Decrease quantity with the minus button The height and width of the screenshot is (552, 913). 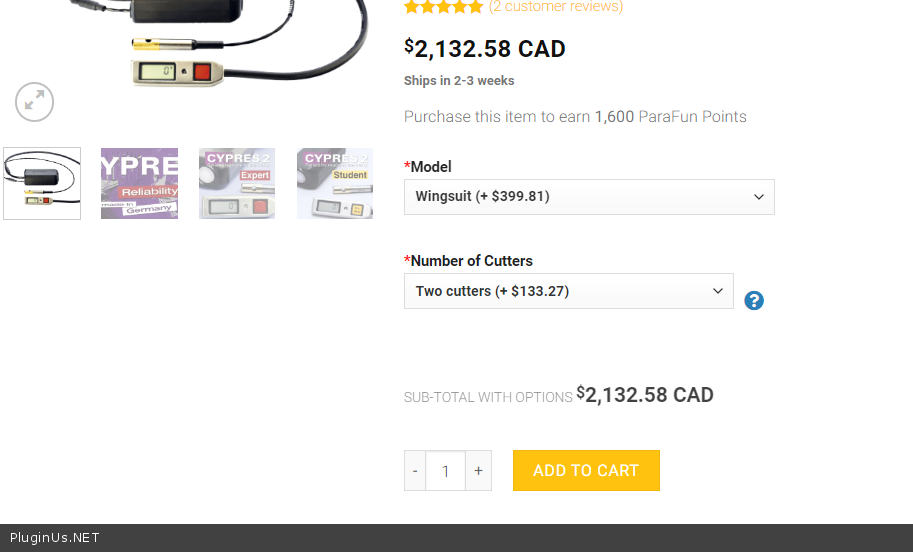coord(415,470)
